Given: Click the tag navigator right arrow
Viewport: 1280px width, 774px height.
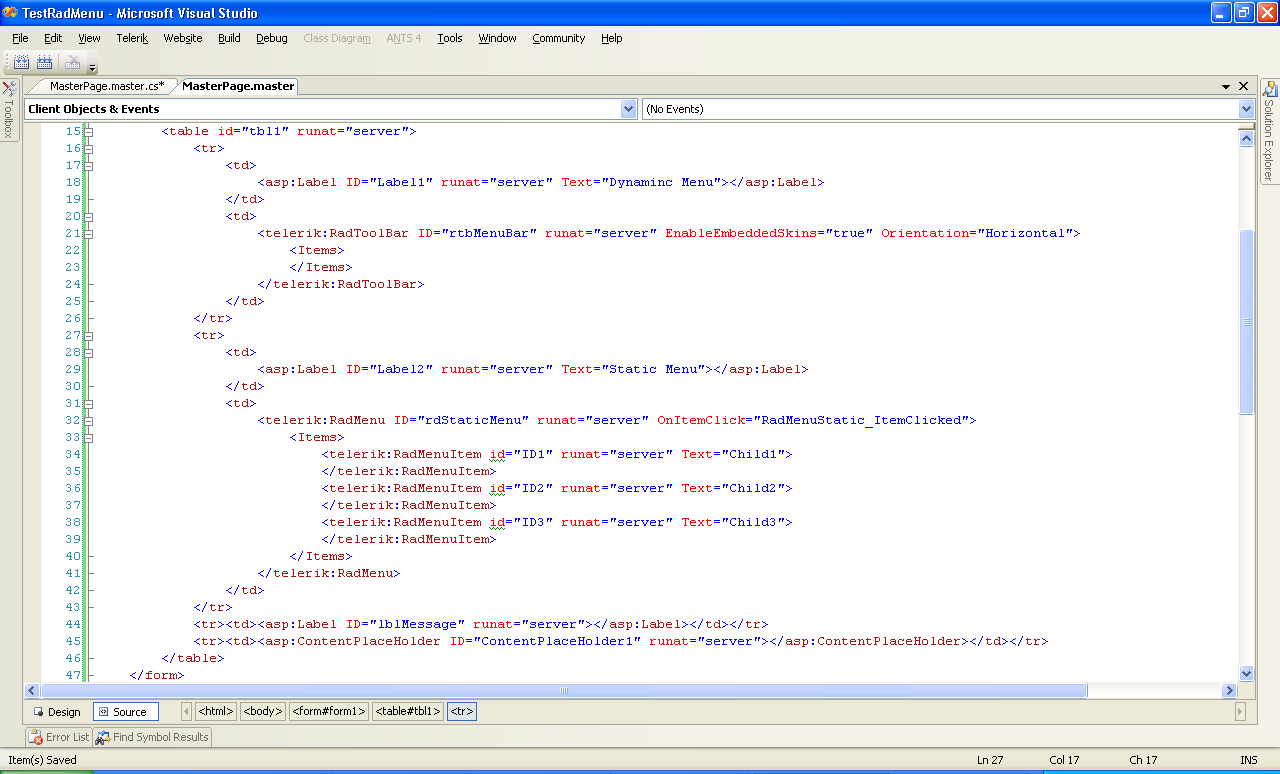Looking at the screenshot, I should [x=1240, y=712].
